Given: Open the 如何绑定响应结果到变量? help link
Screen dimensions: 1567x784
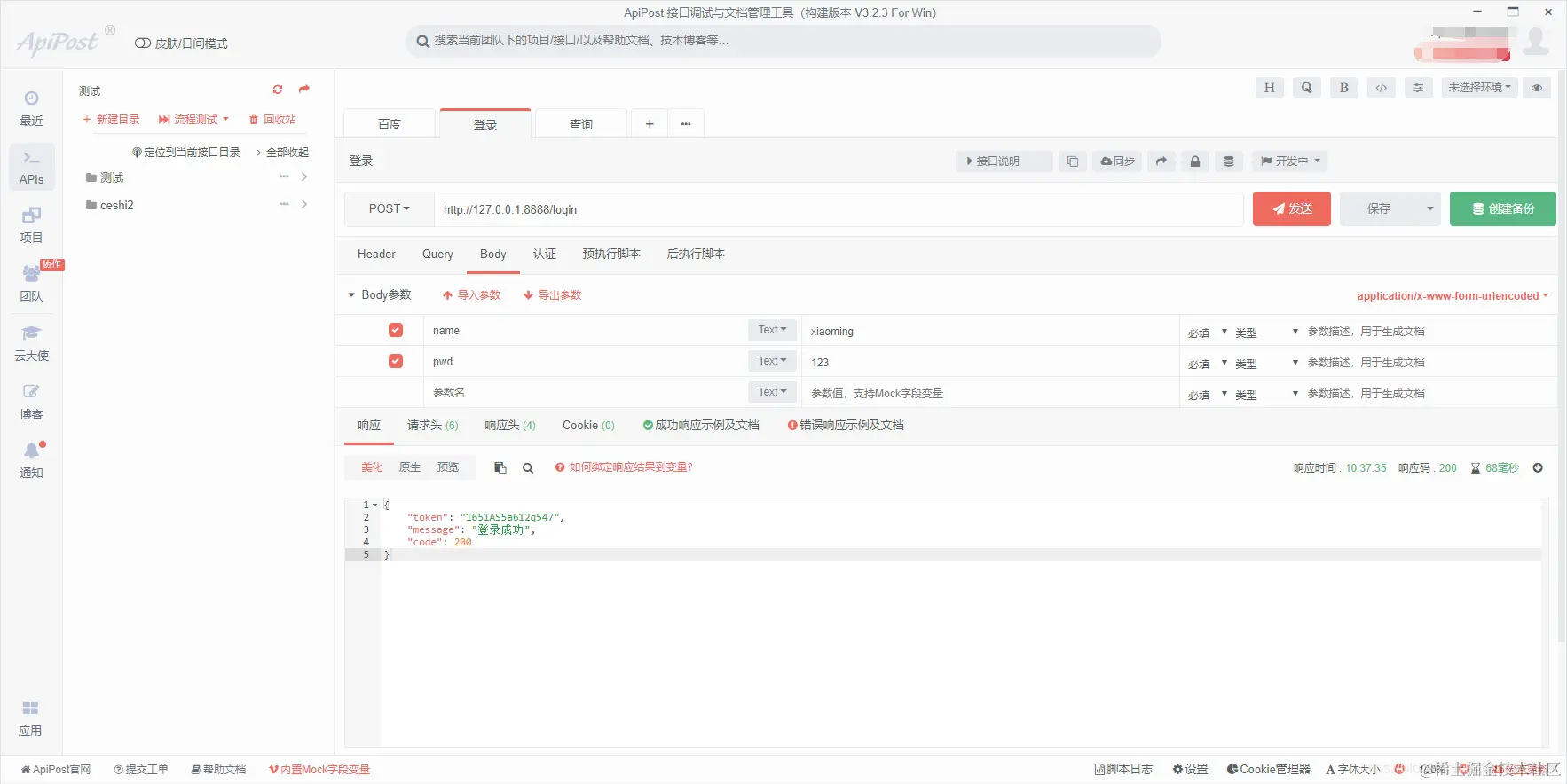Looking at the screenshot, I should [624, 467].
